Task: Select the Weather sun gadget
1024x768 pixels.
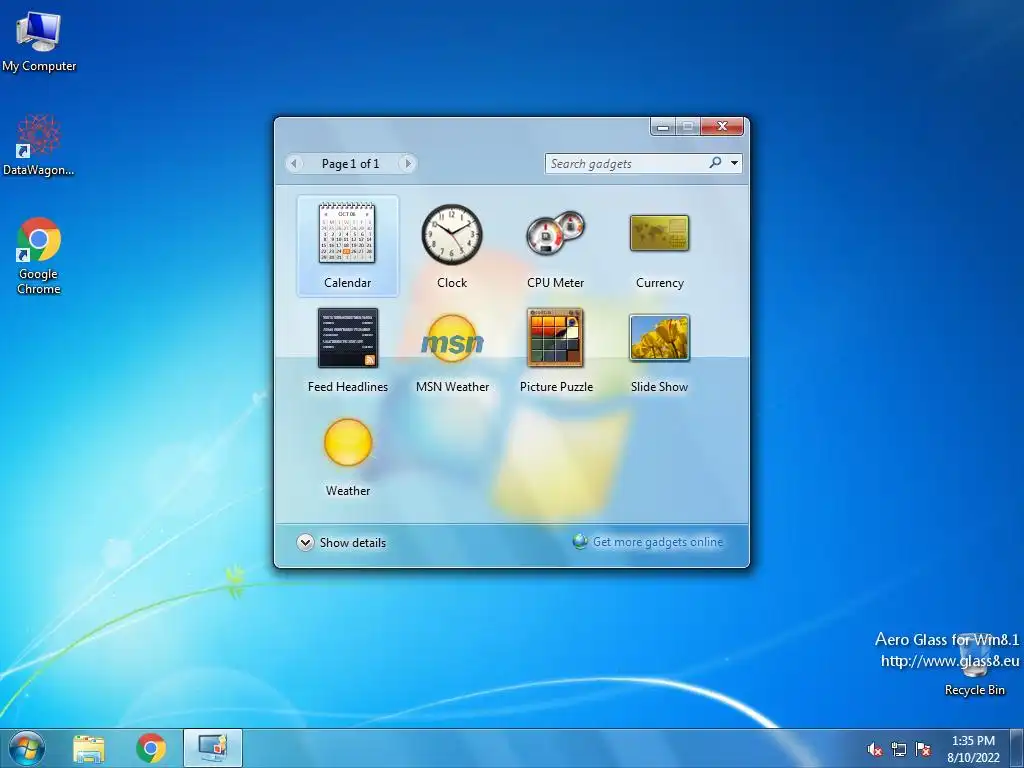Action: (347, 455)
